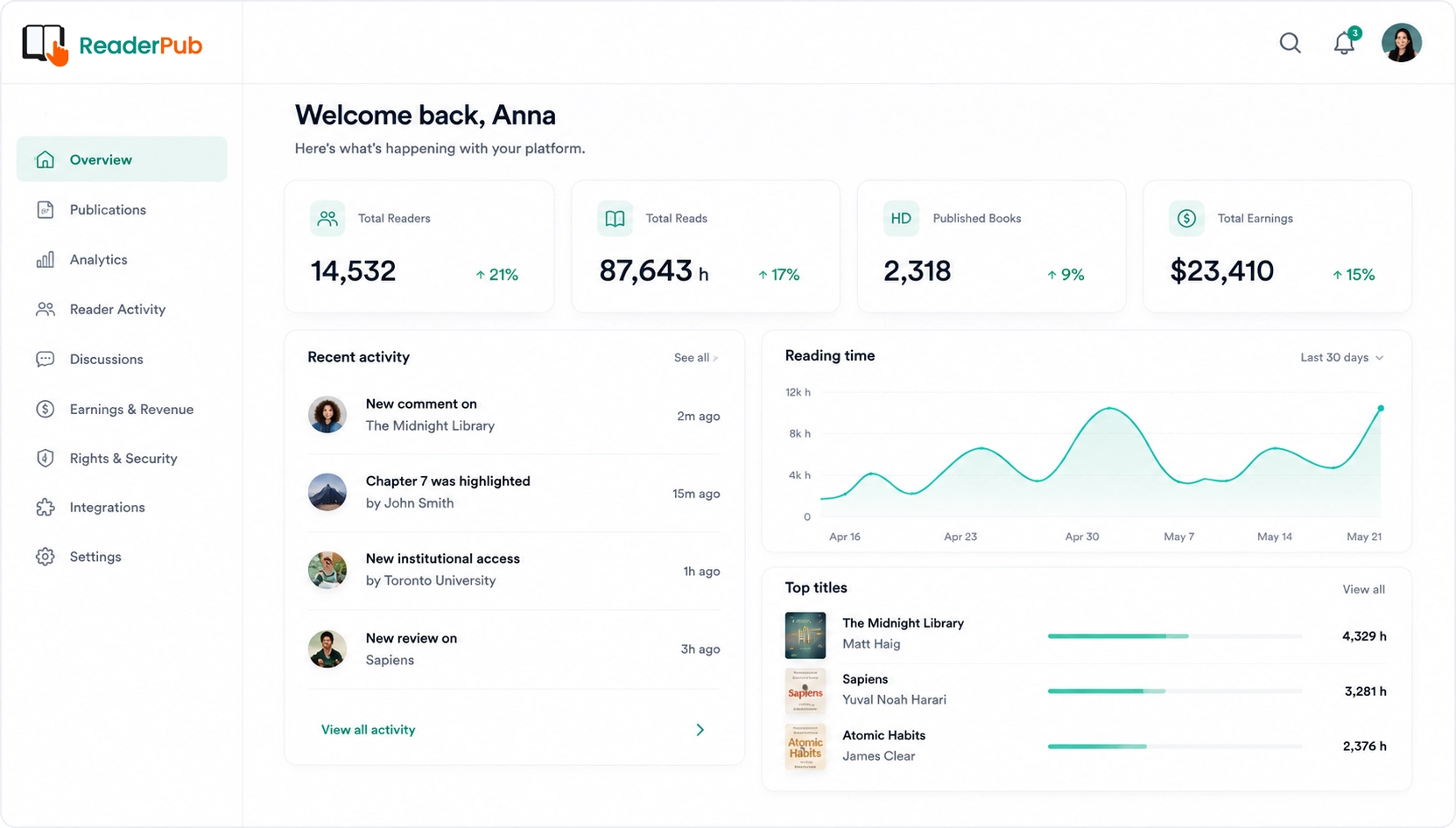Open the search magnifier icon
This screenshot has width=1456, height=828.
point(1290,43)
